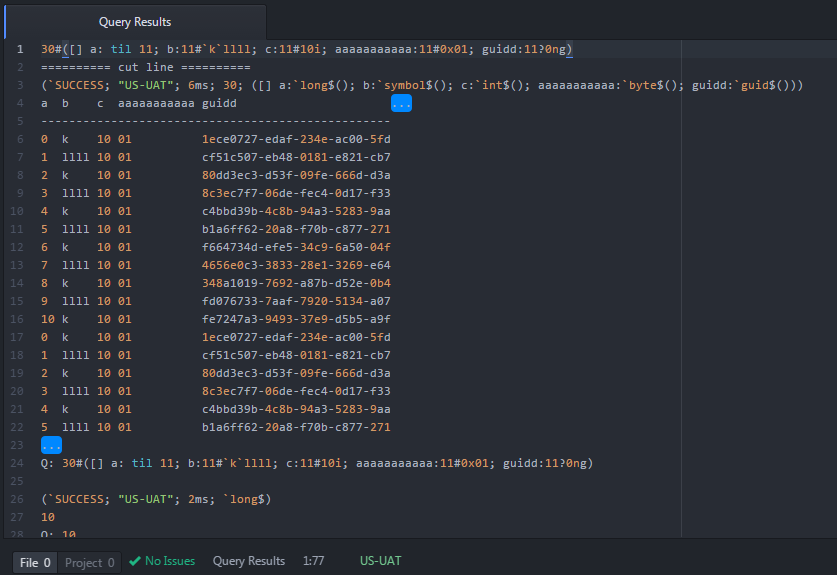Click line number 25 in gutter
The width and height of the screenshot is (837, 575).
pyautogui.click(x=17, y=481)
